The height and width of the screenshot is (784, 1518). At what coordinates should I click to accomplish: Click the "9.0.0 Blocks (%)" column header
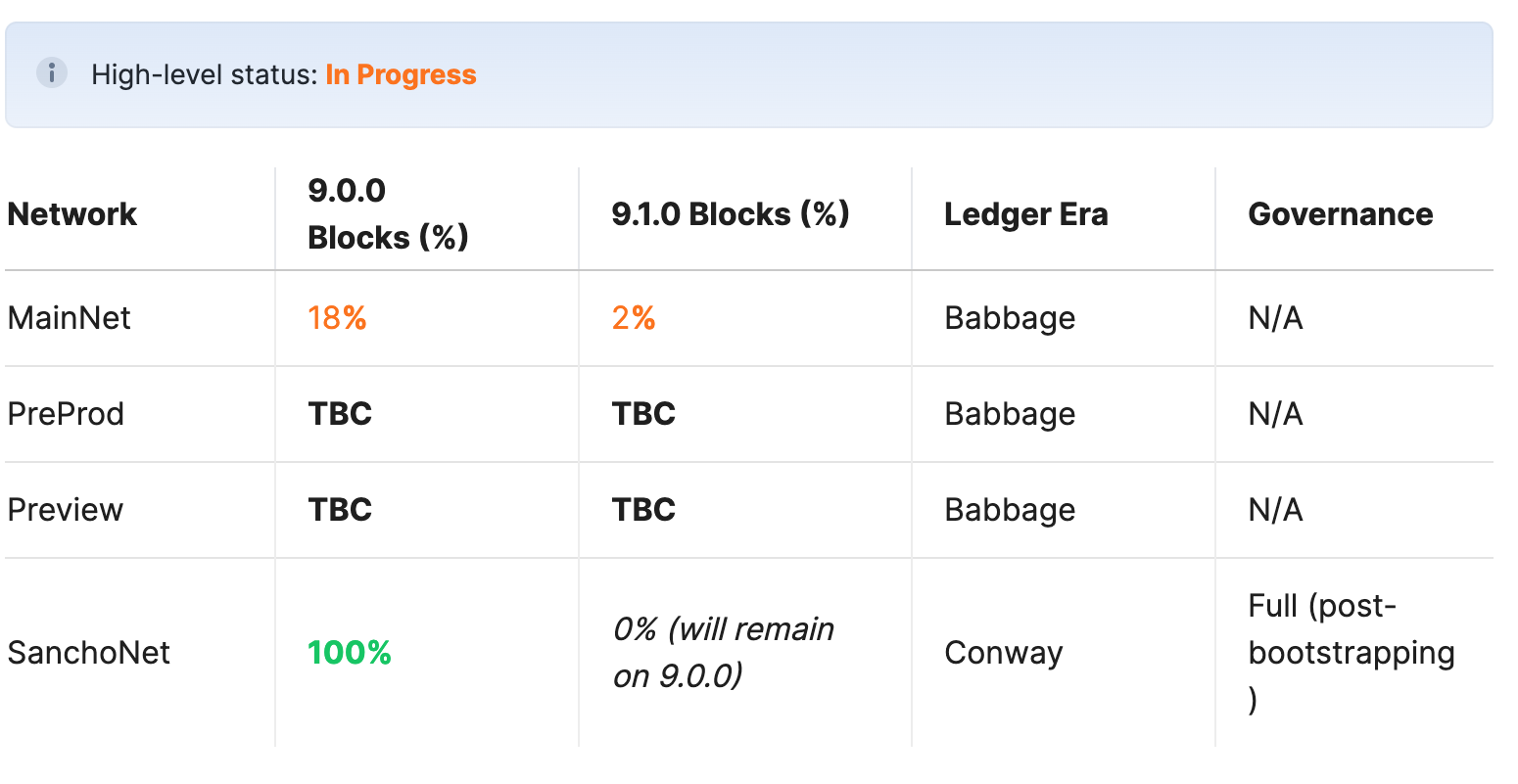pyautogui.click(x=388, y=214)
